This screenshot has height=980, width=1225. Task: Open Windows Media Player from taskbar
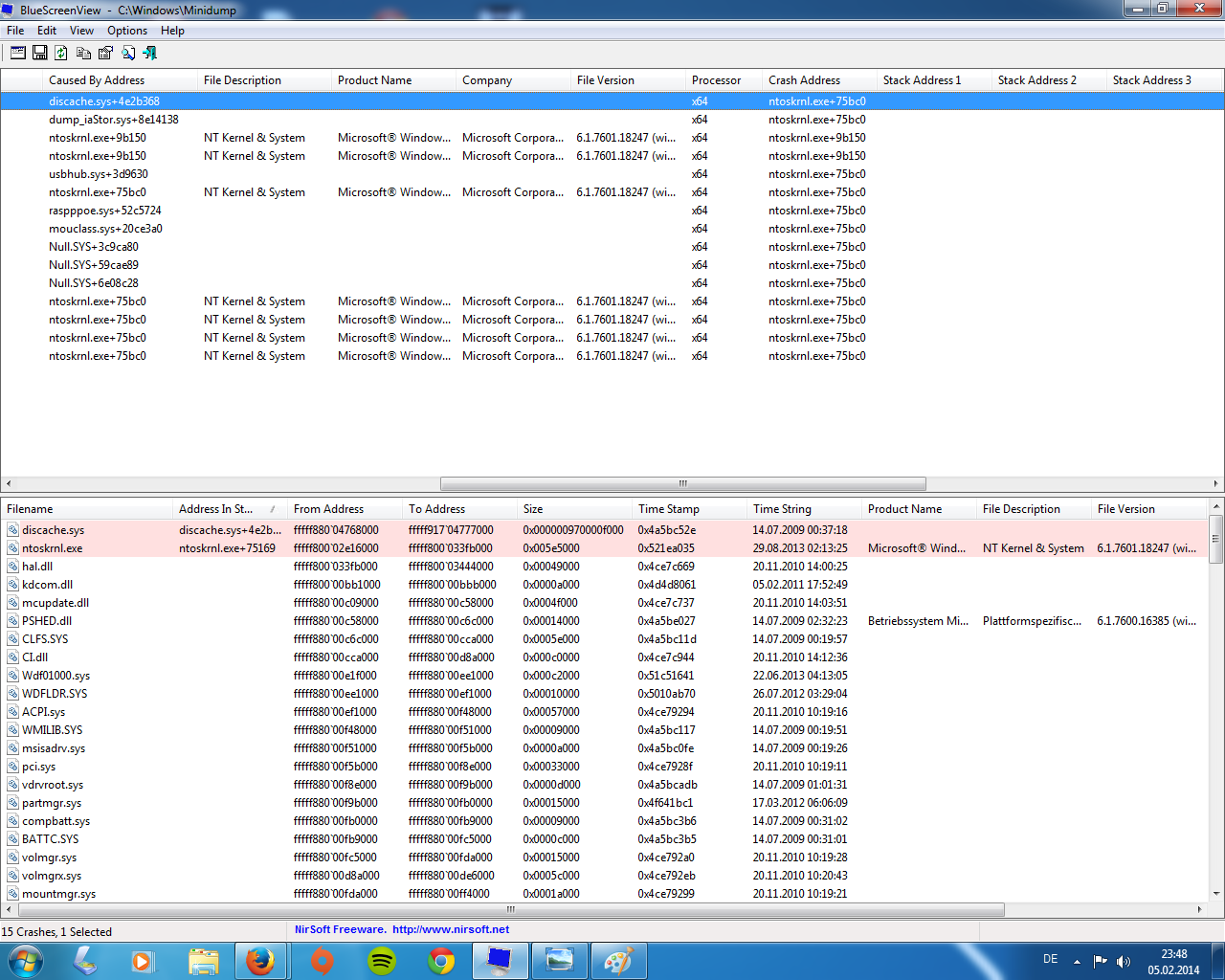click(x=143, y=961)
